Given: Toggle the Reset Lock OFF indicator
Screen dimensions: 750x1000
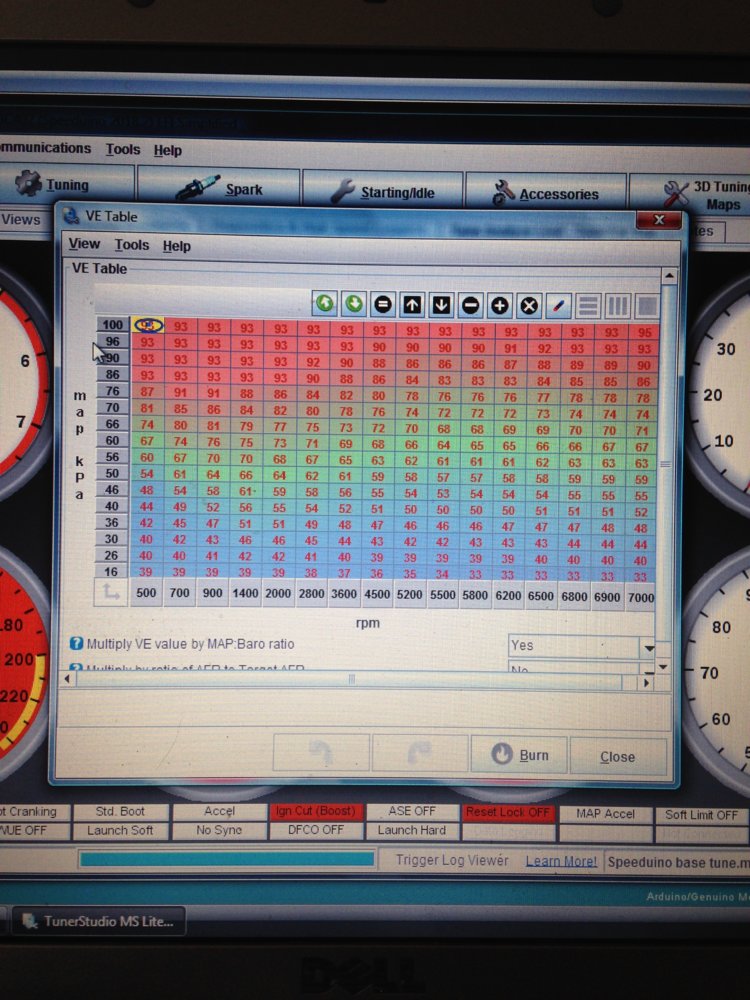Looking at the screenshot, I should [x=508, y=812].
